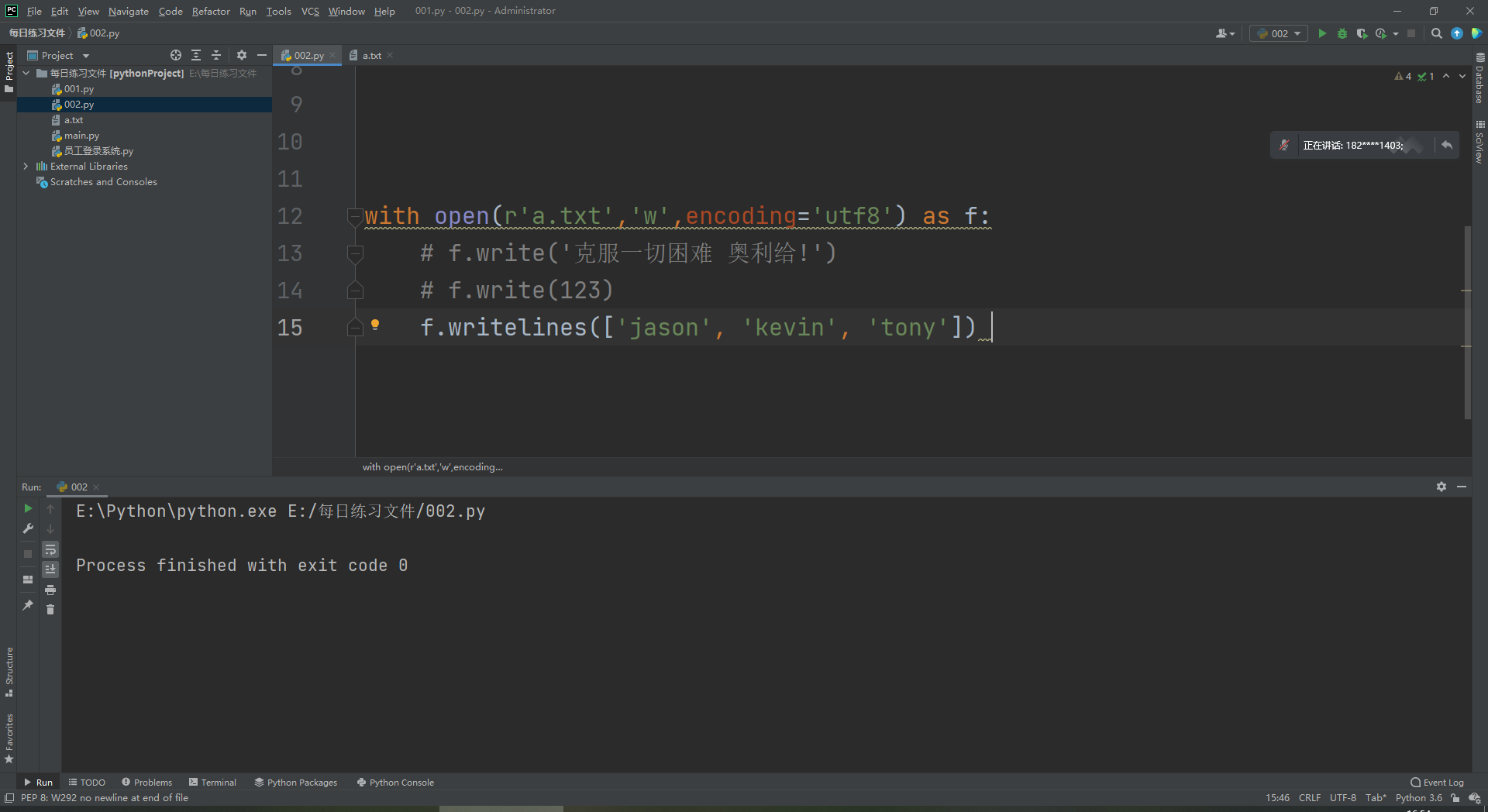Open the CRLF line separator selector
The image size is (1488, 812).
pyautogui.click(x=1310, y=798)
